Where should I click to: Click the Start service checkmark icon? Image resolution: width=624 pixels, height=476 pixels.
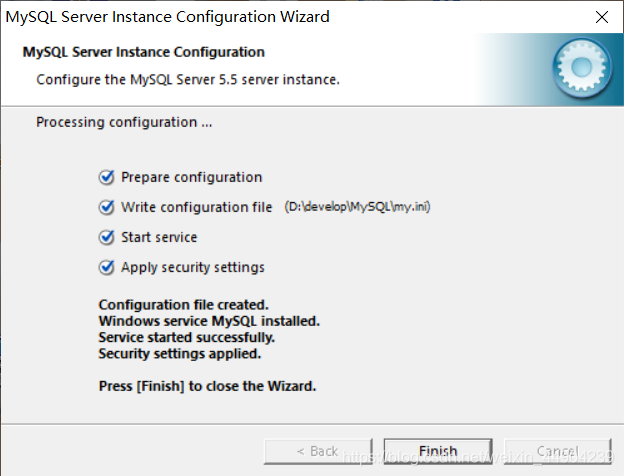point(107,237)
